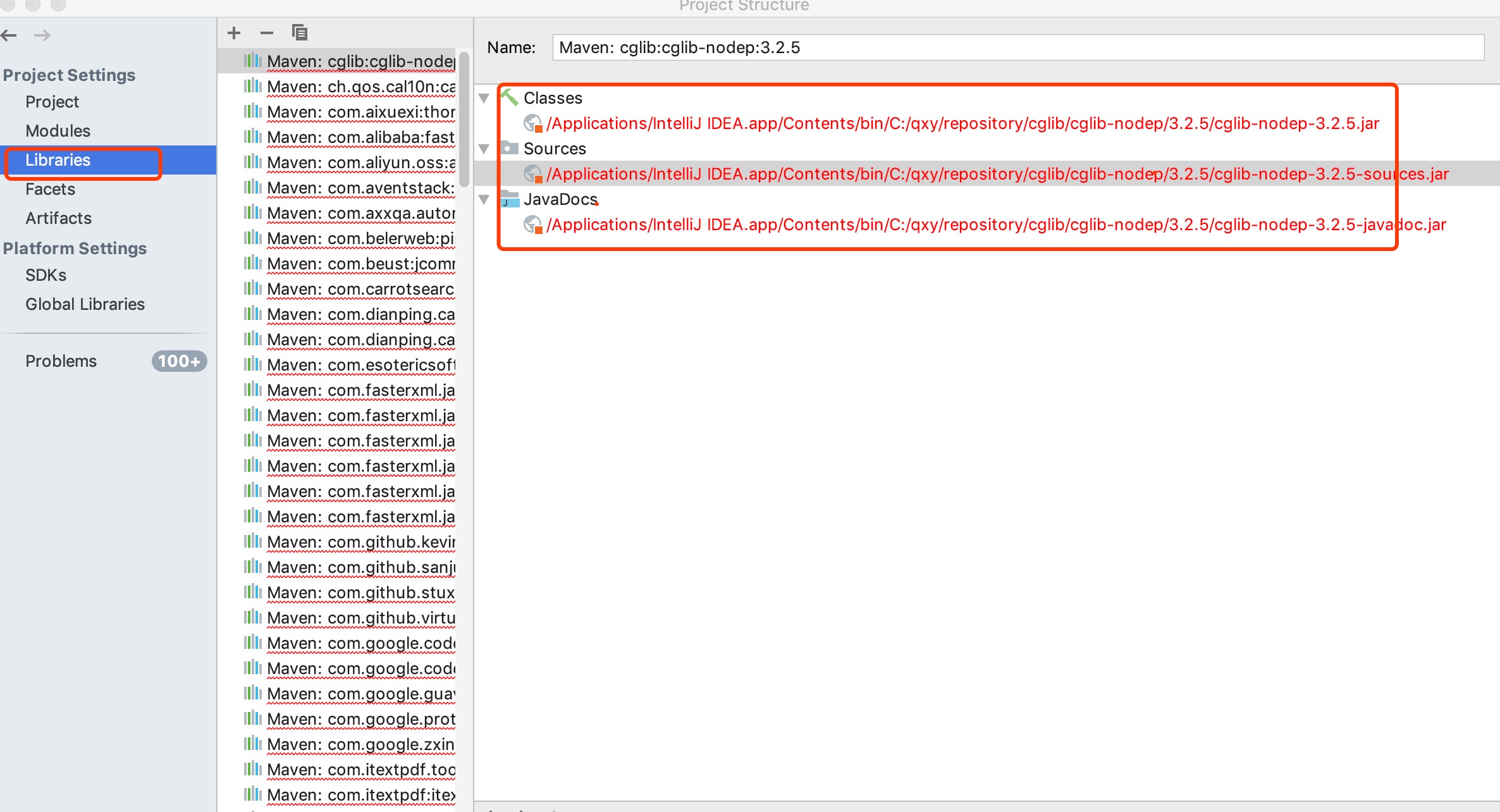Click the copy library icon
The width and height of the screenshot is (1500, 812).
(x=300, y=33)
